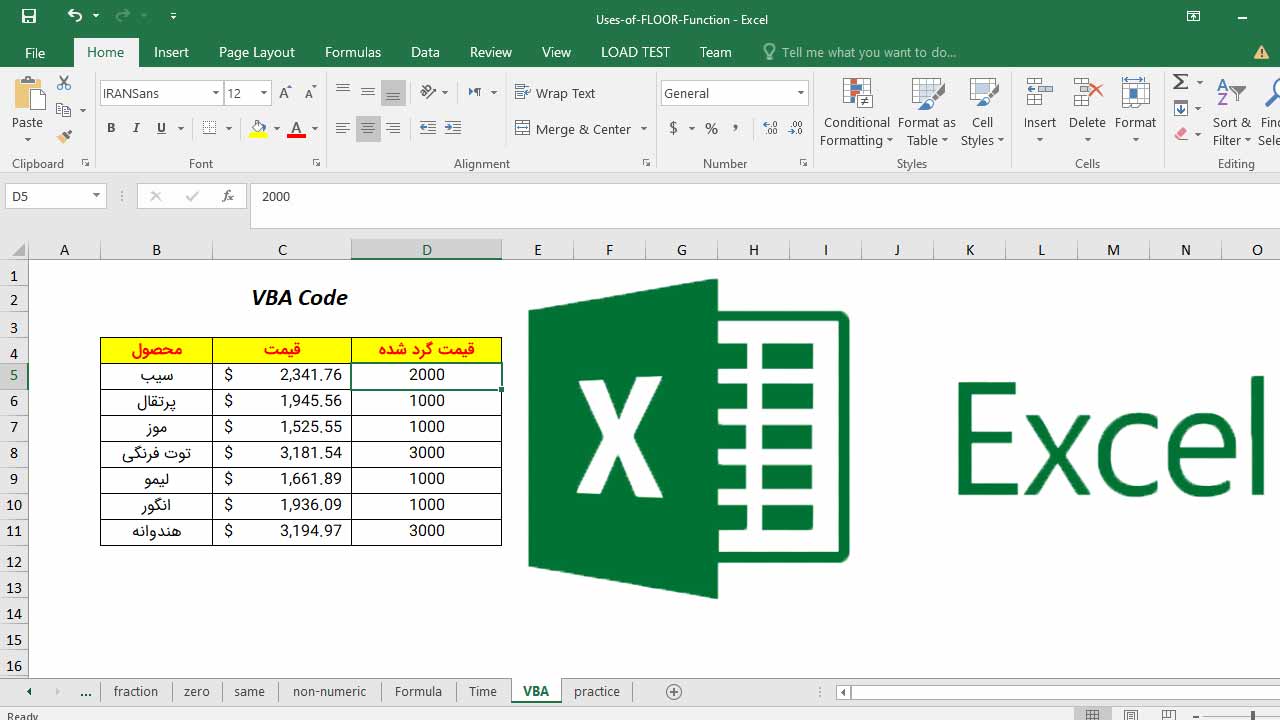The height and width of the screenshot is (720, 1280).
Task: Select column D header
Action: point(426,250)
